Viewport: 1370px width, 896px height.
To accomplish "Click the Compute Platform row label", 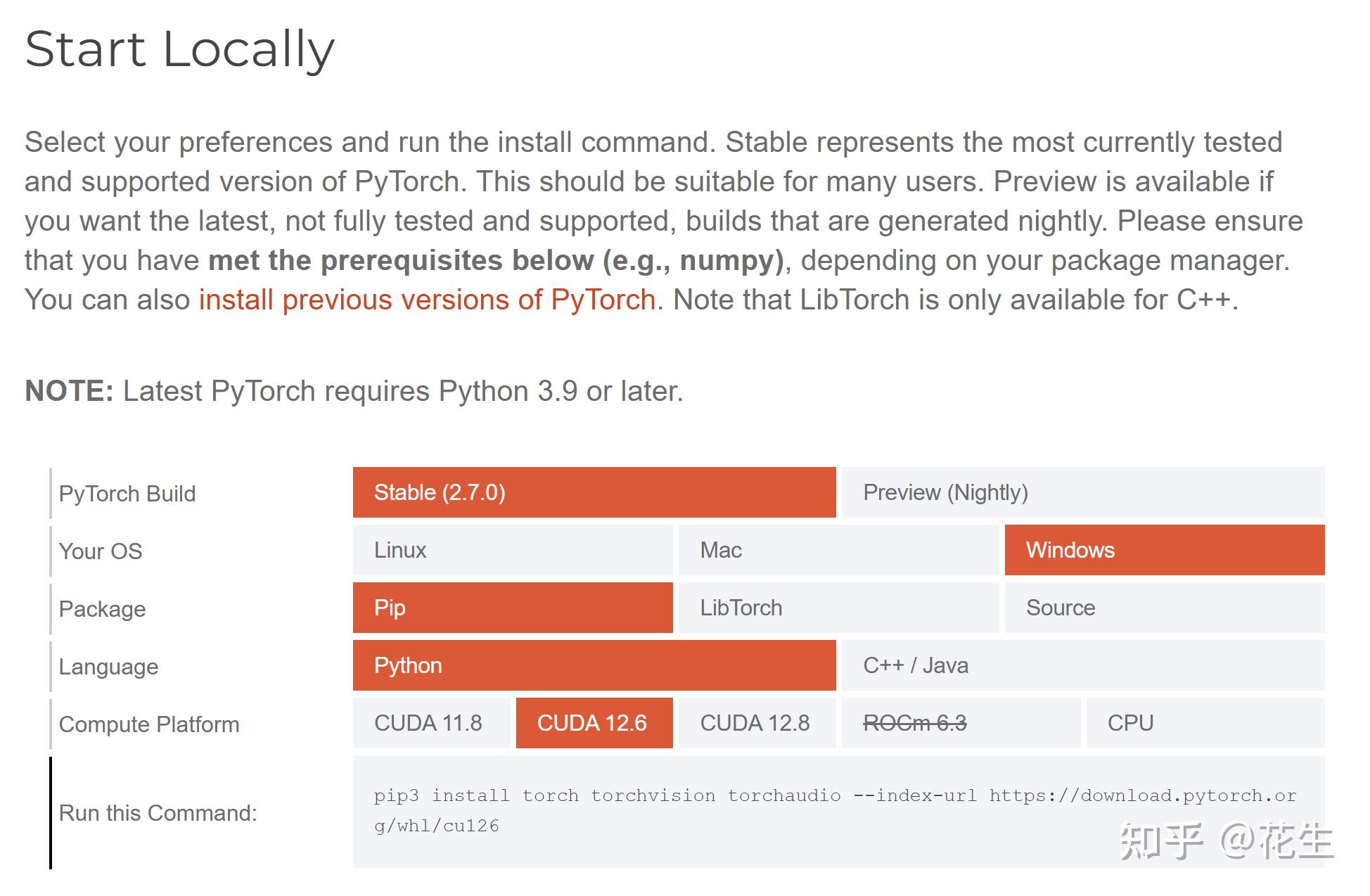I will 149,724.
